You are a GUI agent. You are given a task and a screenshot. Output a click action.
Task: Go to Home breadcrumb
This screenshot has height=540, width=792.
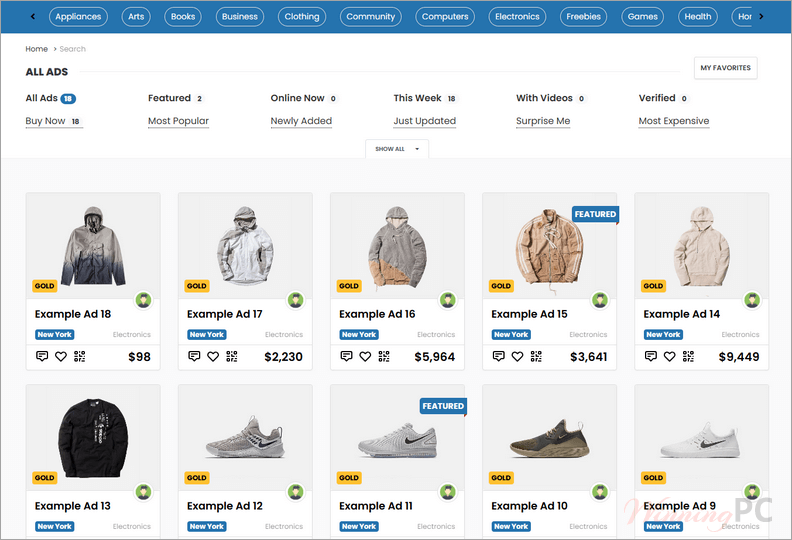pyautogui.click(x=36, y=49)
